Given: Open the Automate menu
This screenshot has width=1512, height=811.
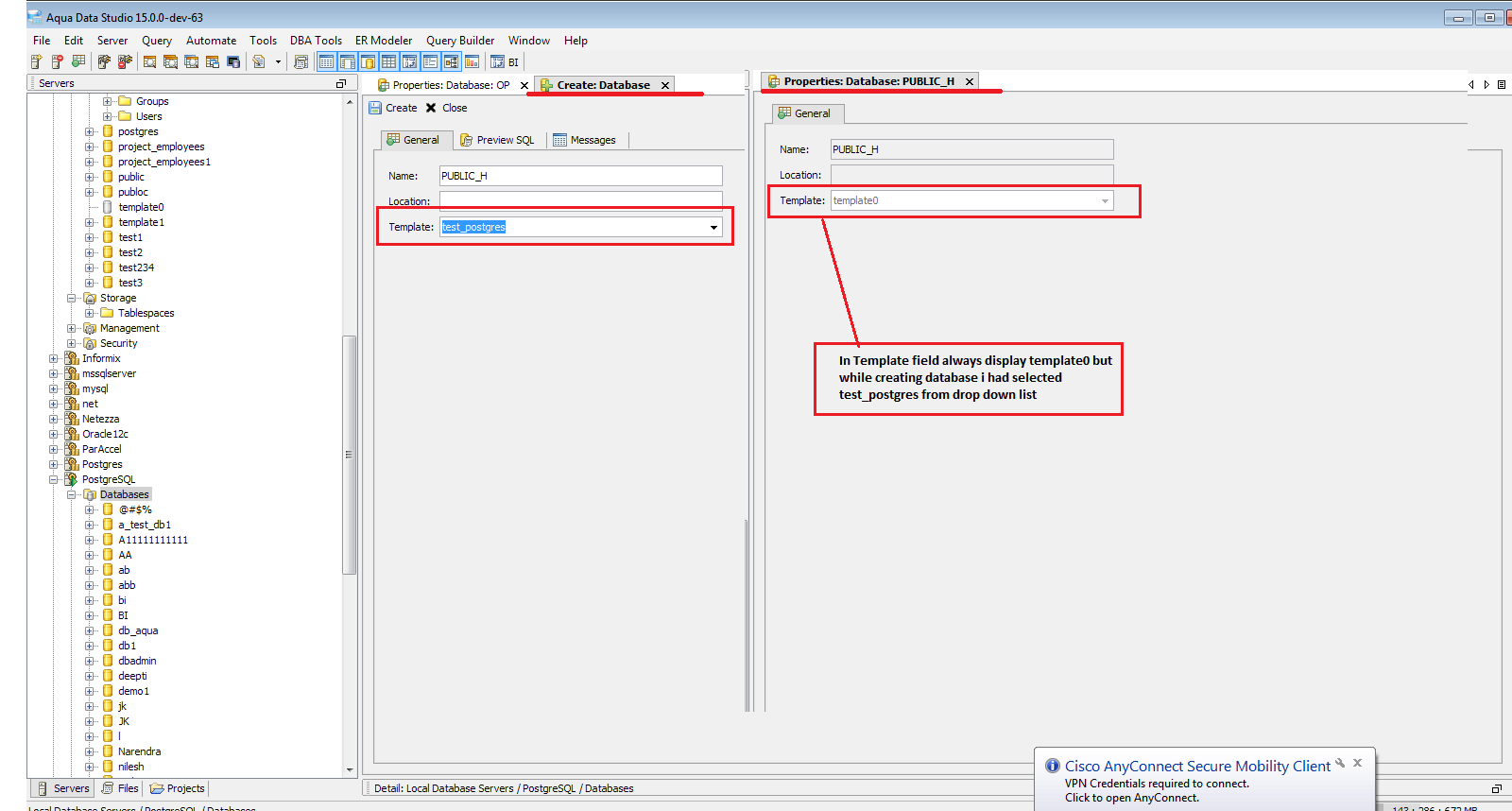Looking at the screenshot, I should (211, 41).
